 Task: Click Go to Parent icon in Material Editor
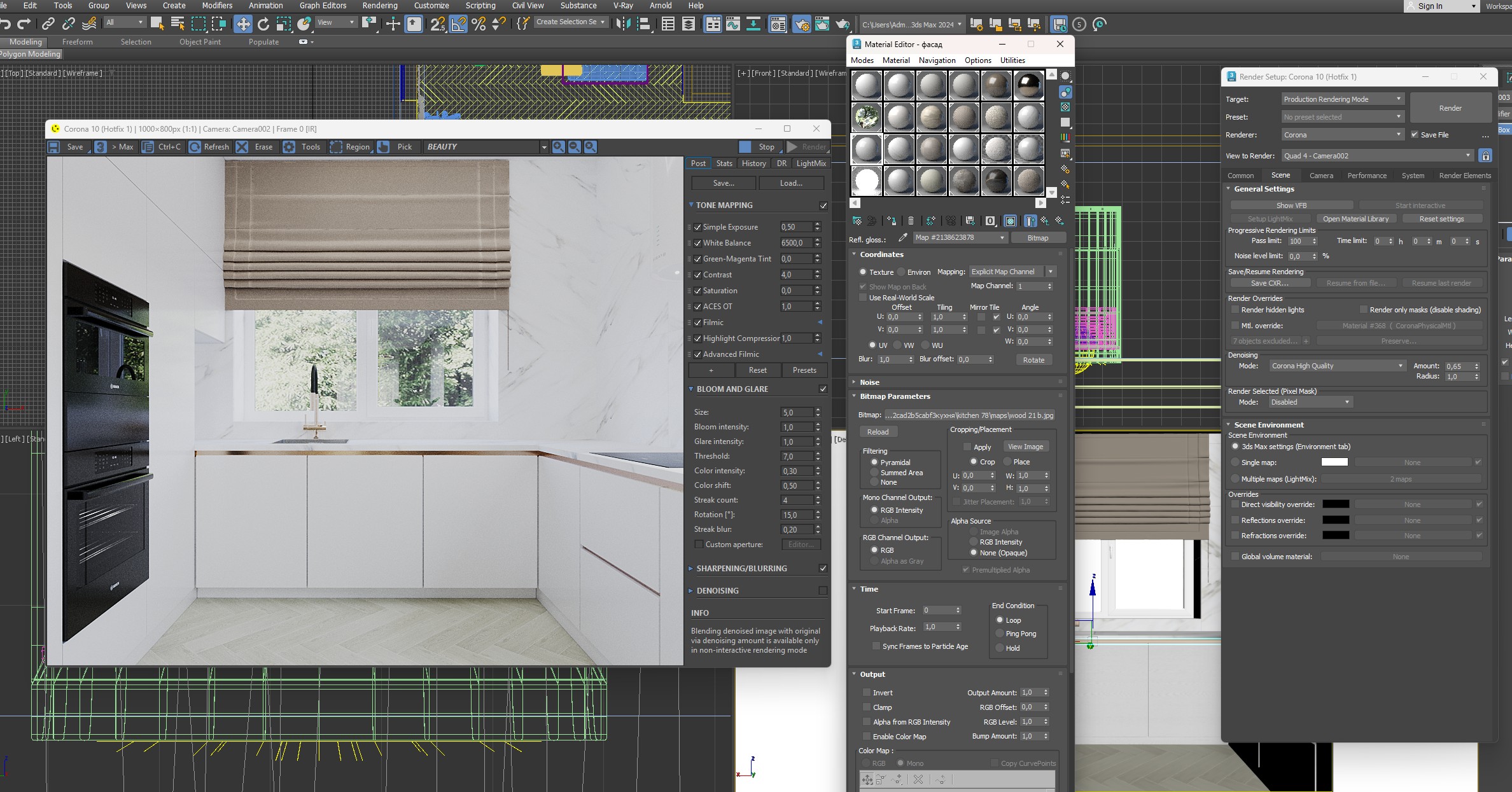1046,221
